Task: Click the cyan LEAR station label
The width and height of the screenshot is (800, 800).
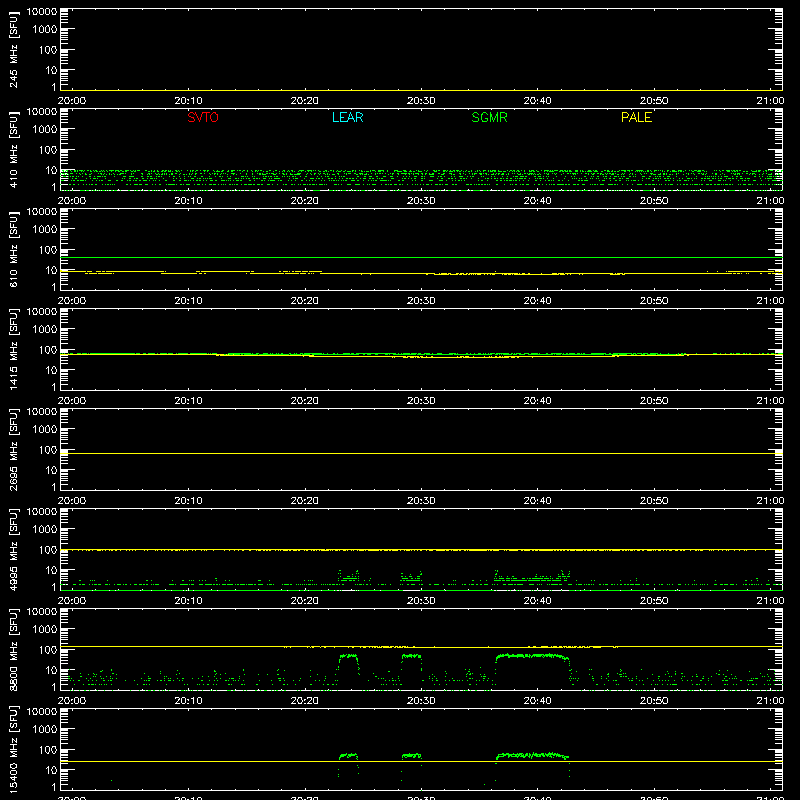Action: point(347,117)
